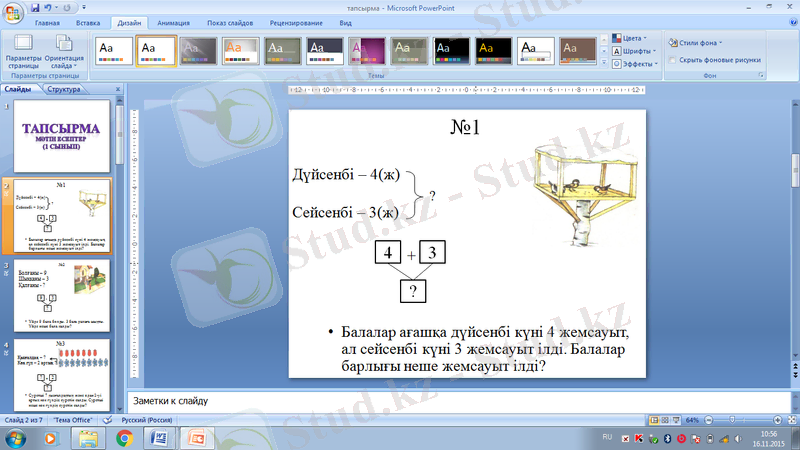The width and height of the screenshot is (800, 450).
Task: Switch to the Вид ribbon tab
Action: [345, 23]
